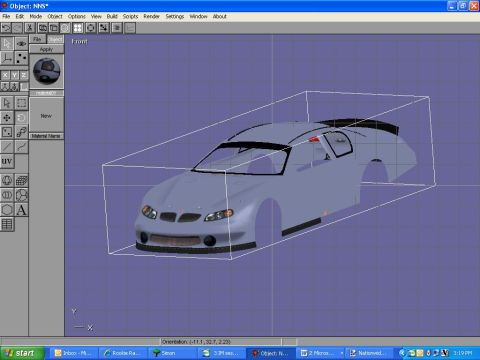Click the table-grid Modifiers icon
The image size is (480, 360).
point(7,224)
